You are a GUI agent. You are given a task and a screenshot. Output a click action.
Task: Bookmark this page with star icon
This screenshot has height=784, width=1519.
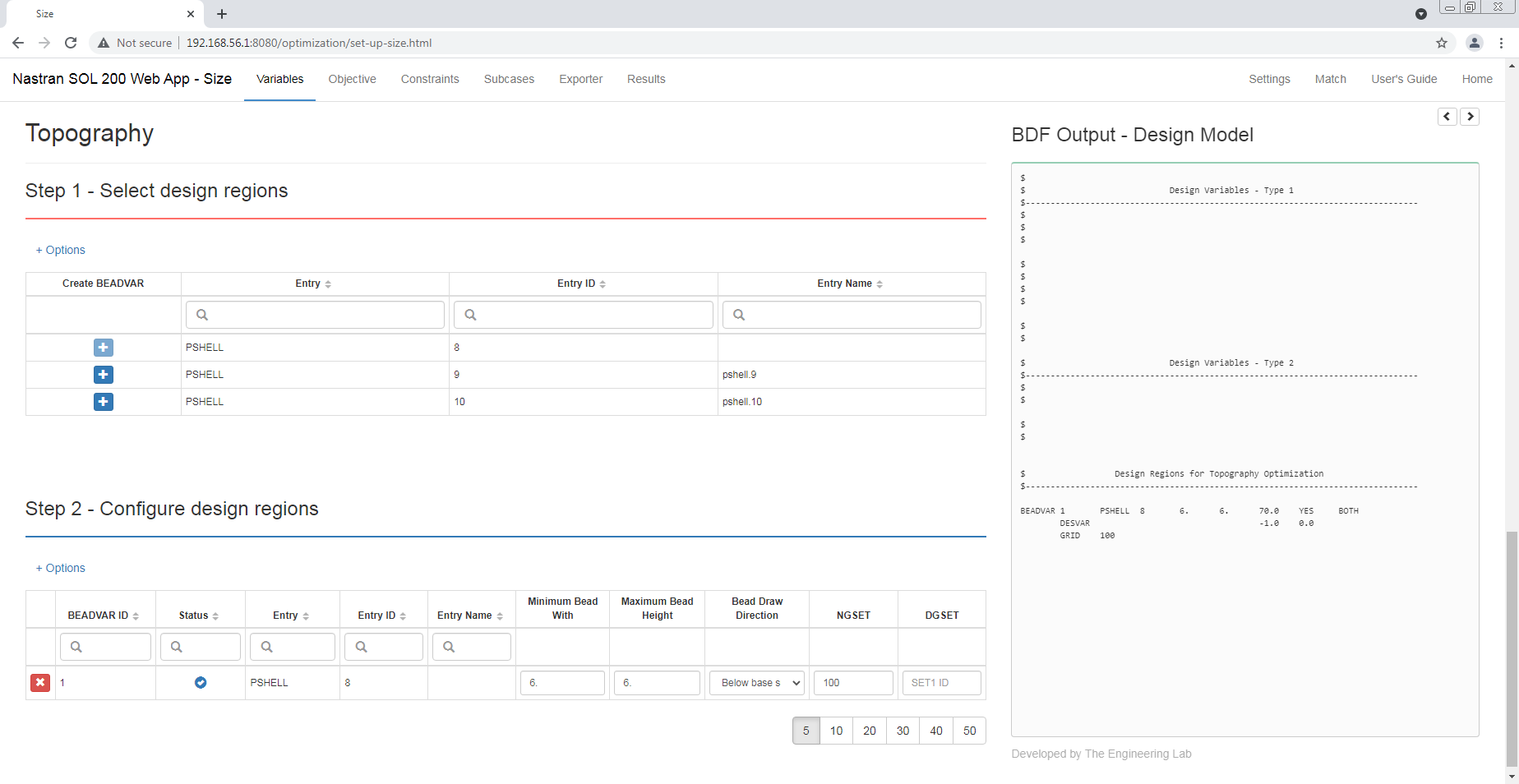pos(1442,43)
